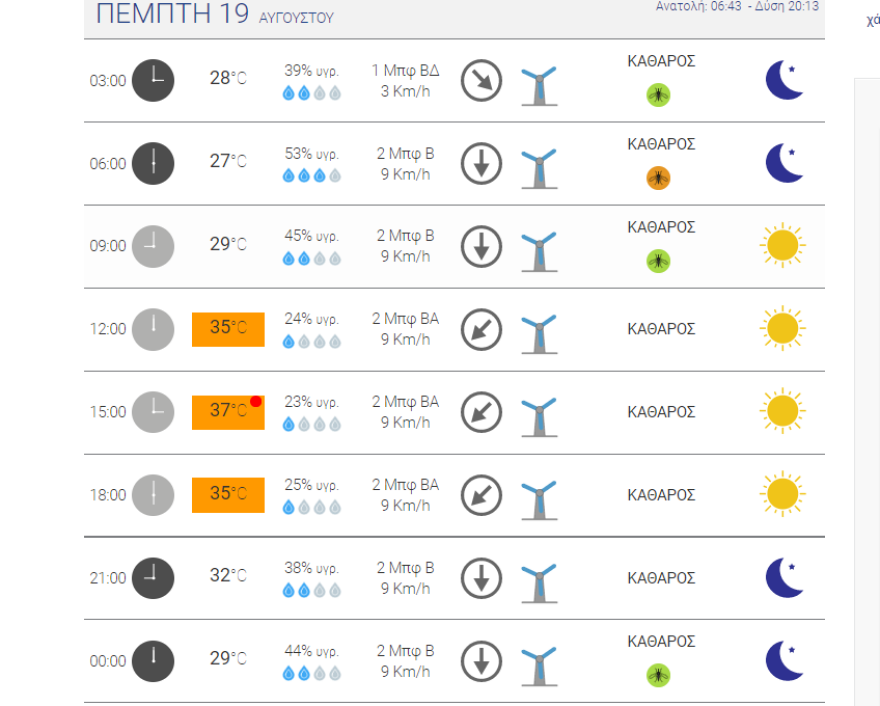Image resolution: width=880 pixels, height=706 pixels.
Task: Click the clock icon for 03:00
Action: tap(153, 80)
